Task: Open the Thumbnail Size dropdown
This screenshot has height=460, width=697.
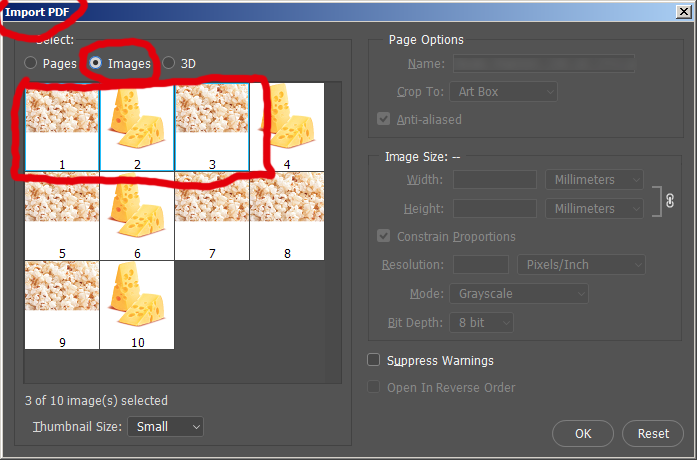Action: pos(165,427)
